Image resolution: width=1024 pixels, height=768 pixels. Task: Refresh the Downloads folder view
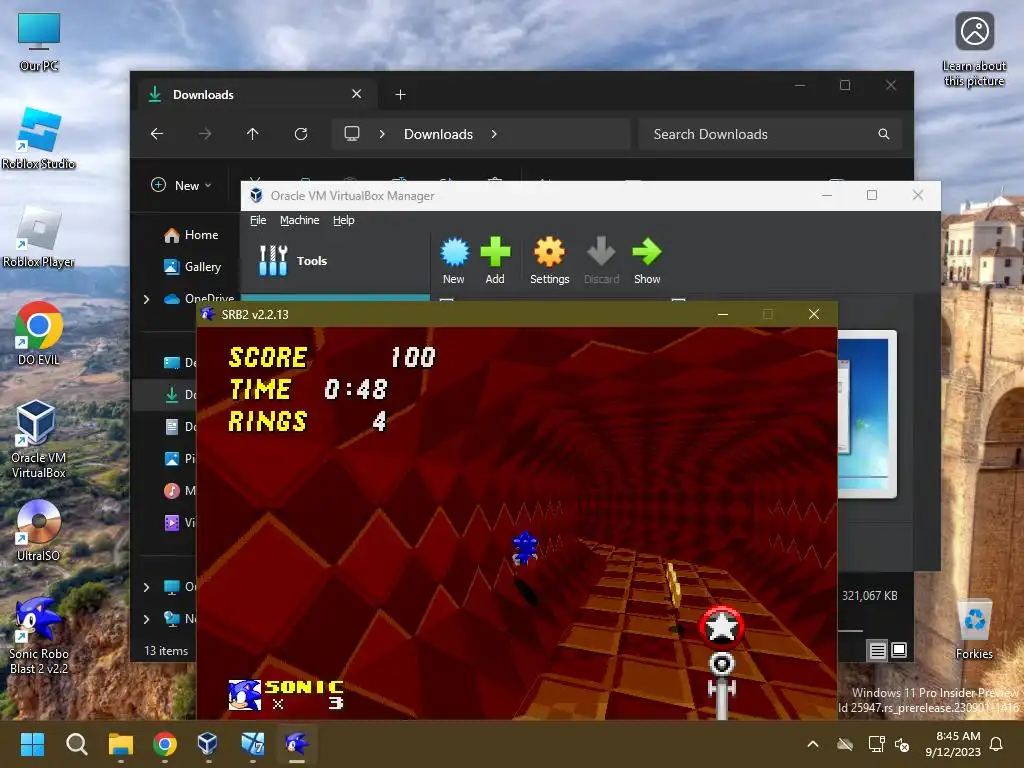point(300,134)
